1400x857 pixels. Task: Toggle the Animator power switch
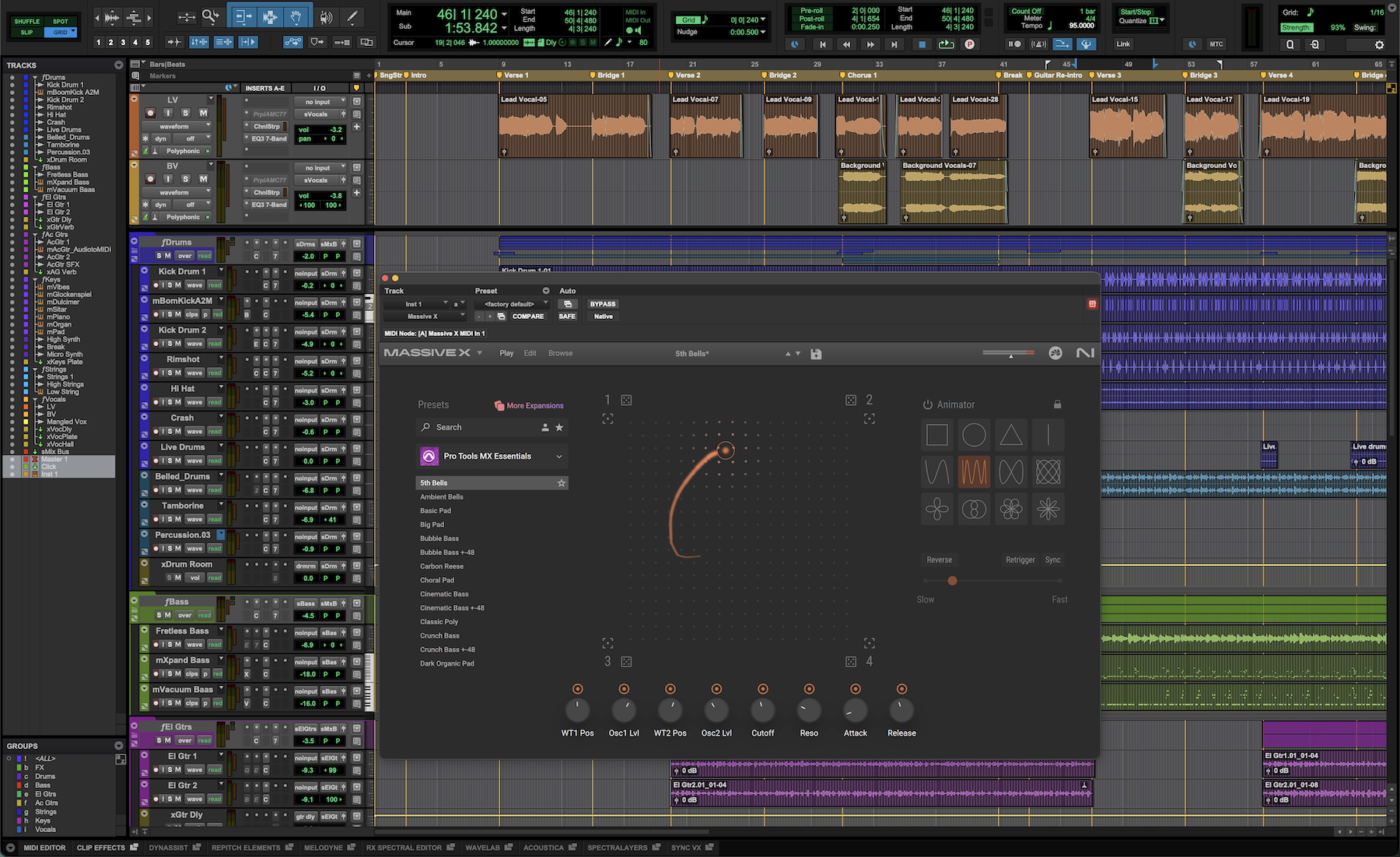point(927,405)
